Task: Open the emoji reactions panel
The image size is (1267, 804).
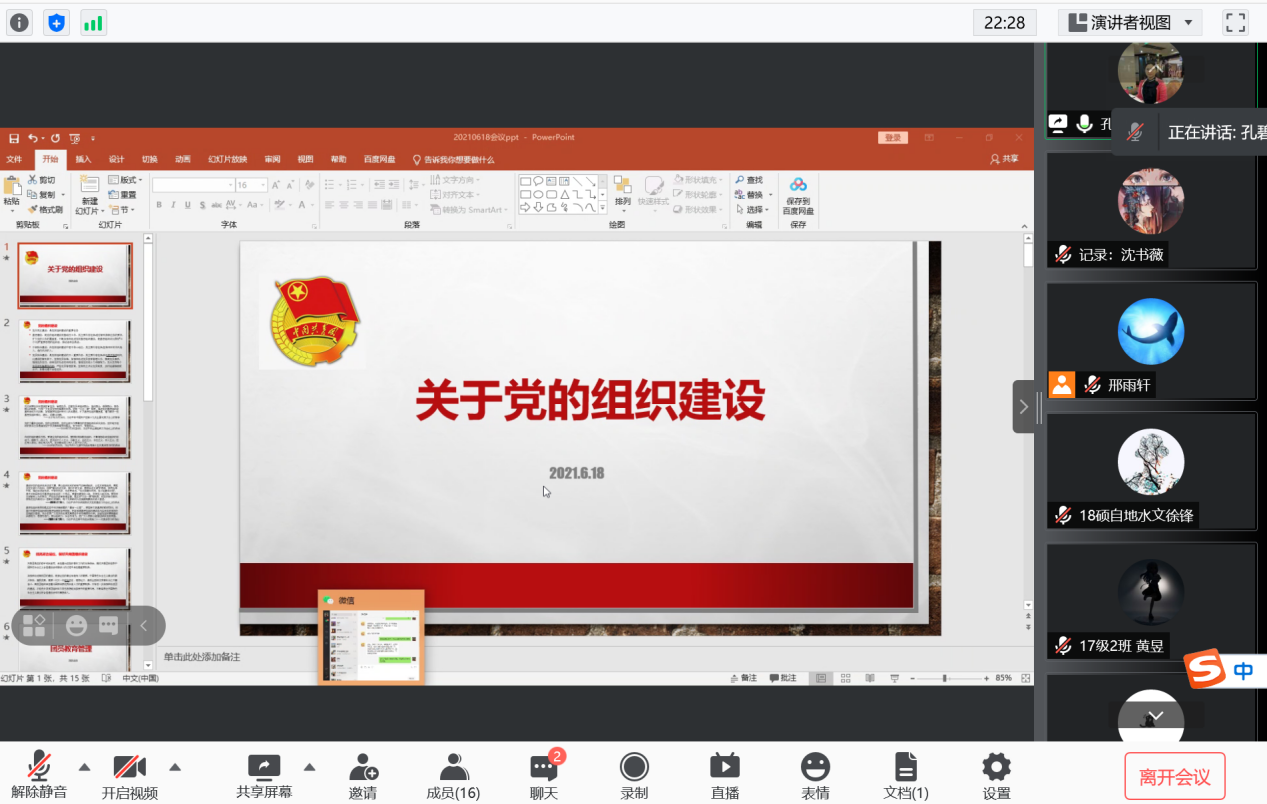Action: pyautogui.click(x=815, y=775)
